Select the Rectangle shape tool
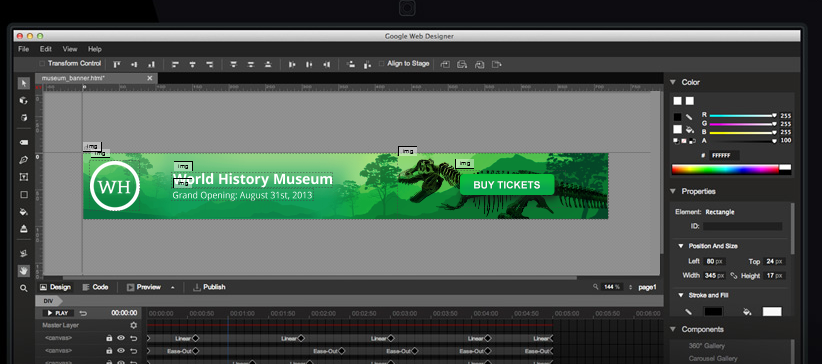This screenshot has width=822, height=364. click(x=24, y=195)
